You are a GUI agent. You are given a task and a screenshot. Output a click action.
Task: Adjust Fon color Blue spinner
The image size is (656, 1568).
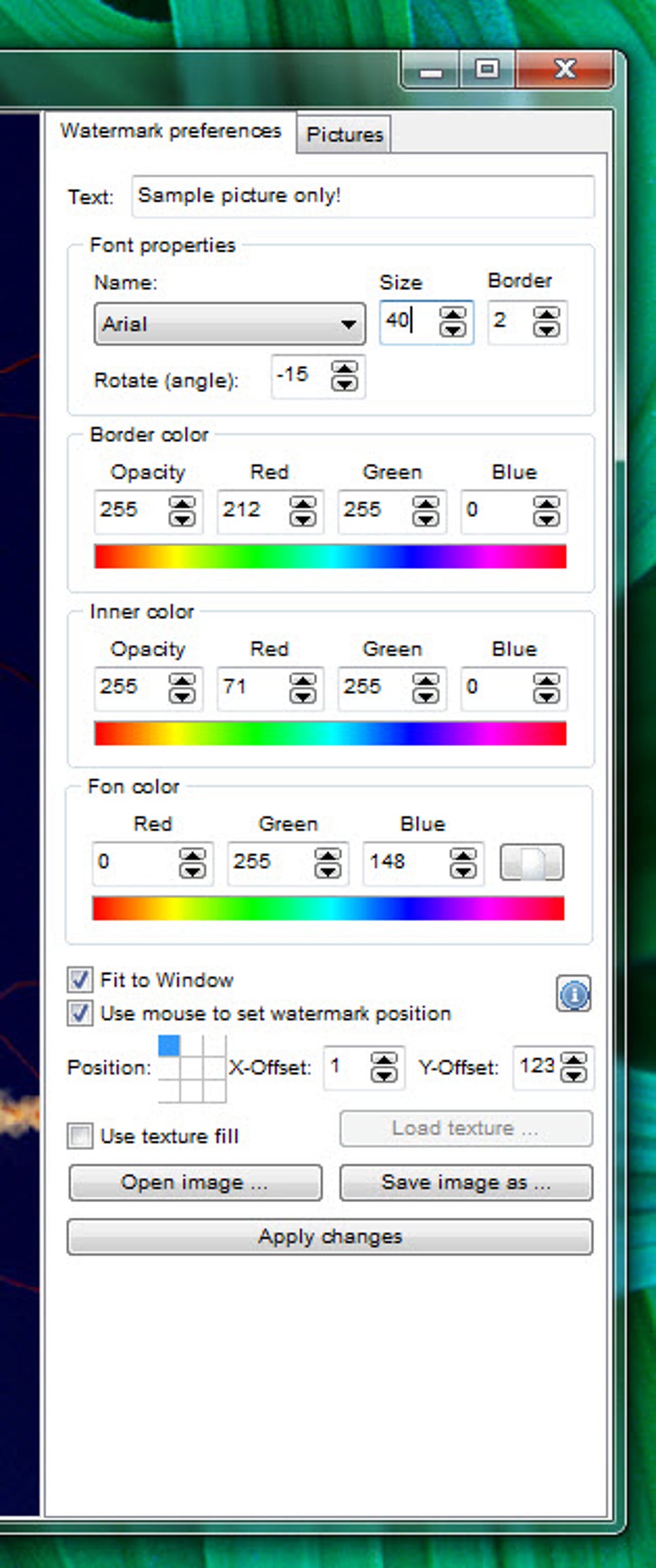[x=463, y=863]
